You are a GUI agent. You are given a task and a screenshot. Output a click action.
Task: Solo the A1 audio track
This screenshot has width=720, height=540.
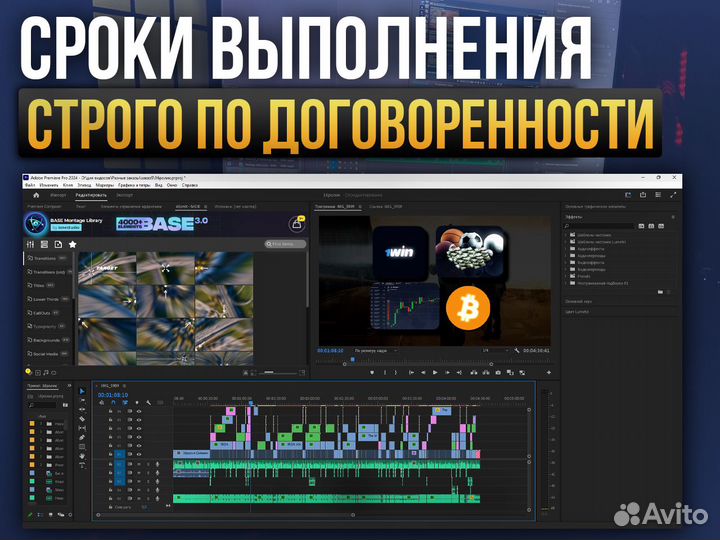pyautogui.click(x=148, y=464)
